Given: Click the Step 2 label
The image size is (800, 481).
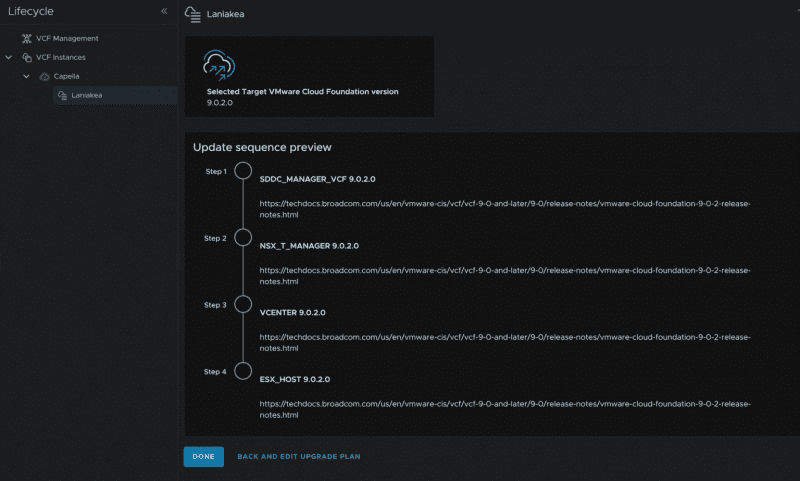Looking at the screenshot, I should point(215,238).
